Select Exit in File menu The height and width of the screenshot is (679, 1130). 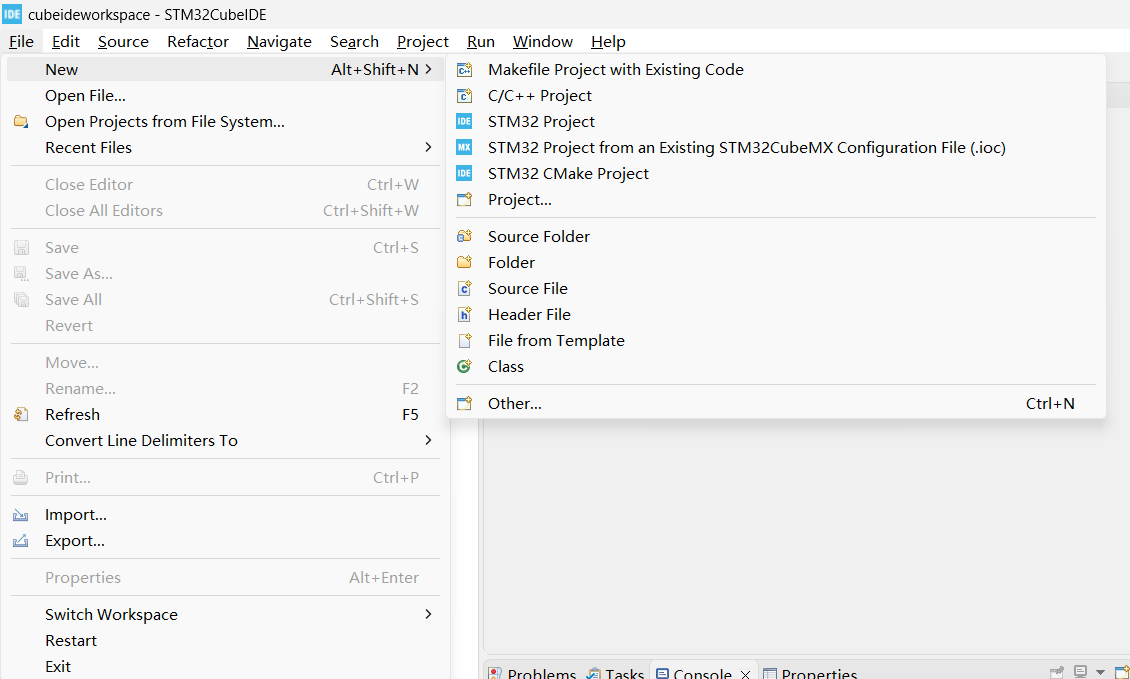(x=225, y=667)
